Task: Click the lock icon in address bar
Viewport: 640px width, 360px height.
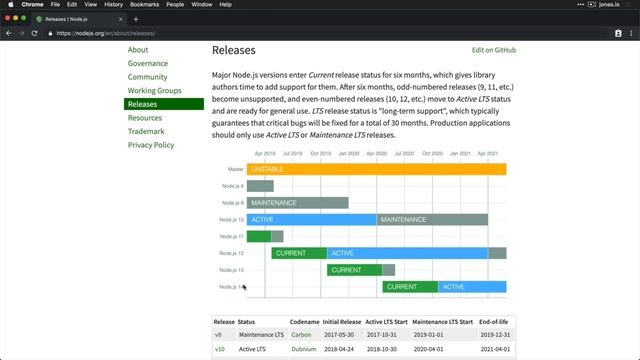Action: pos(50,33)
